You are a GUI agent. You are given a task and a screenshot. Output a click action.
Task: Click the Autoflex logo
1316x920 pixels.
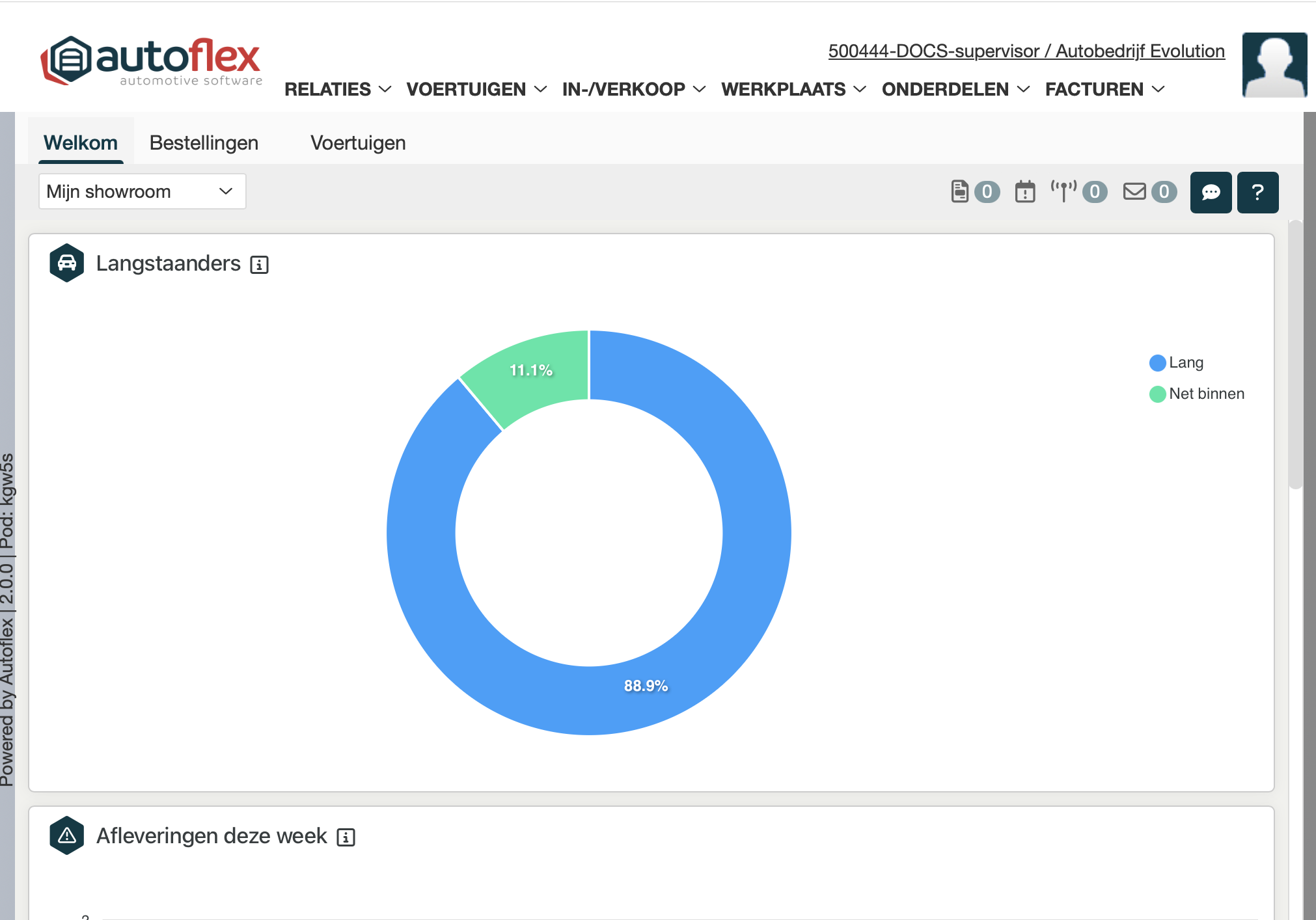(x=151, y=61)
